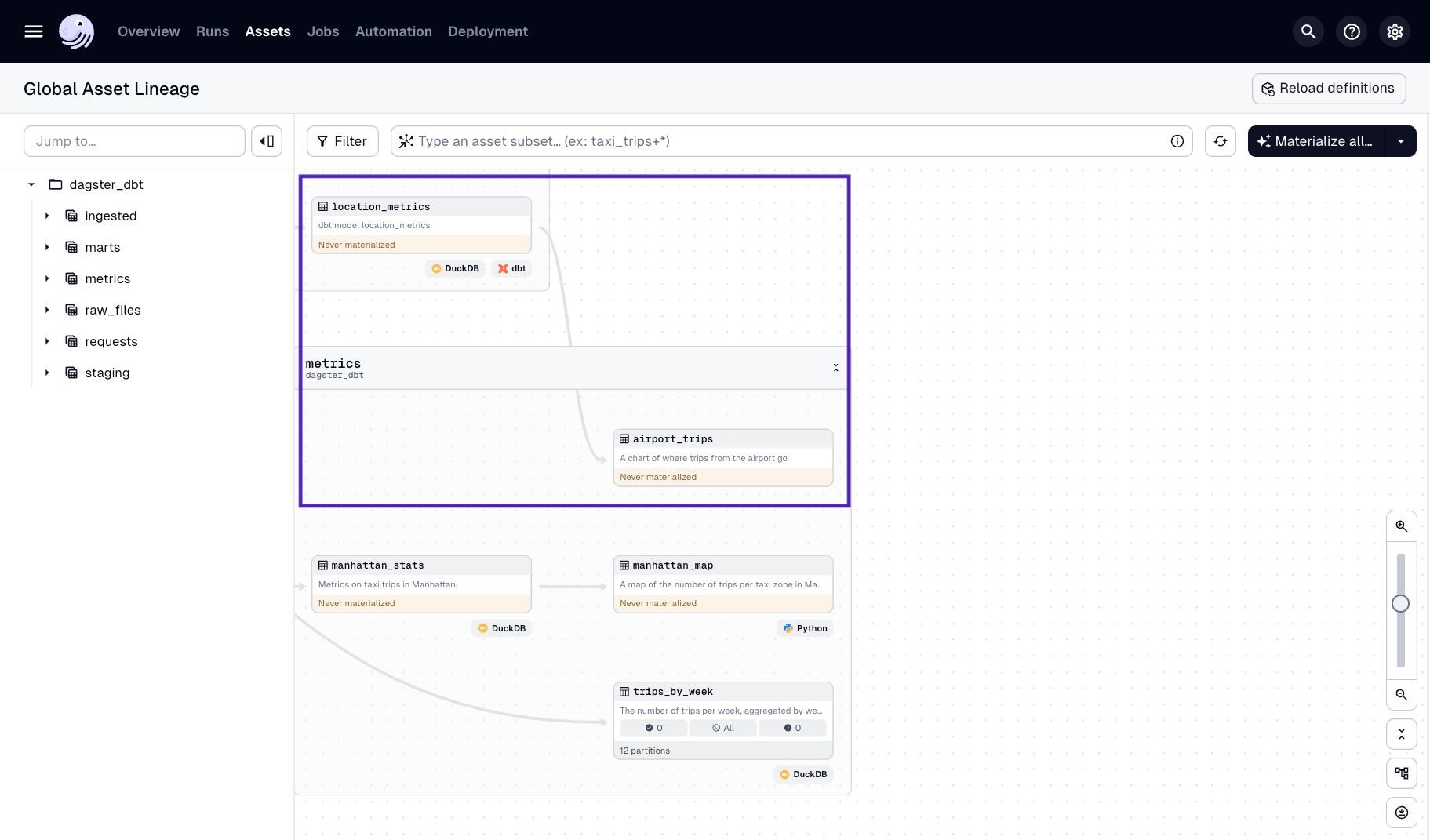Open settings via the gear icon
1430x840 pixels.
click(x=1394, y=31)
